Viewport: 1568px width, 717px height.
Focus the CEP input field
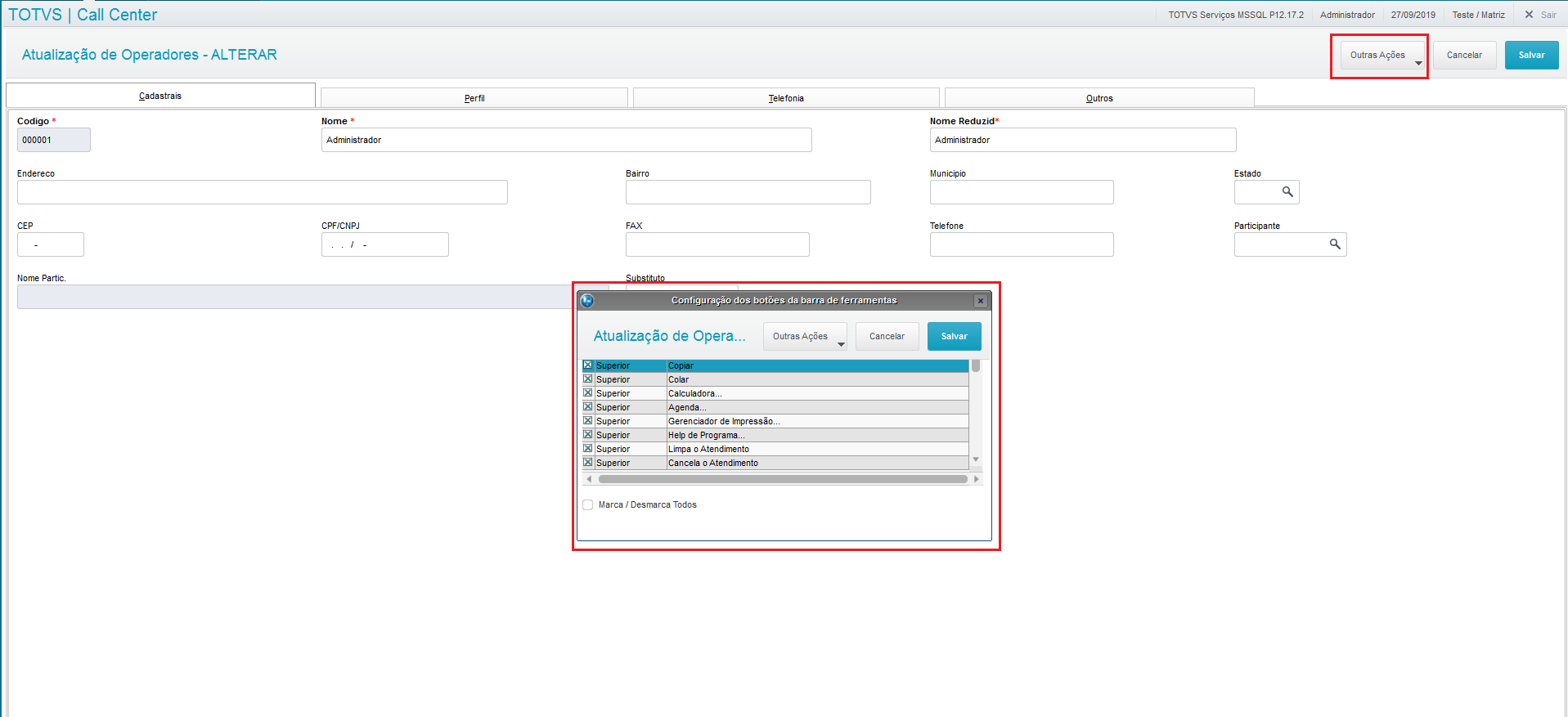coord(51,244)
